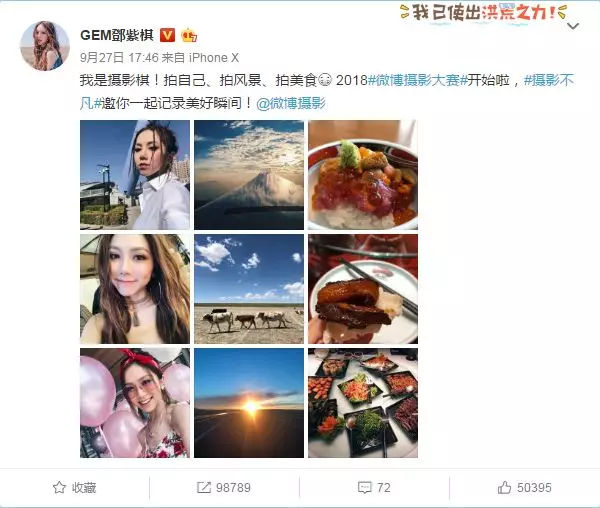View the sunset road photo thumbnail
Viewport: 600px width, 508px height.
[x=249, y=403]
